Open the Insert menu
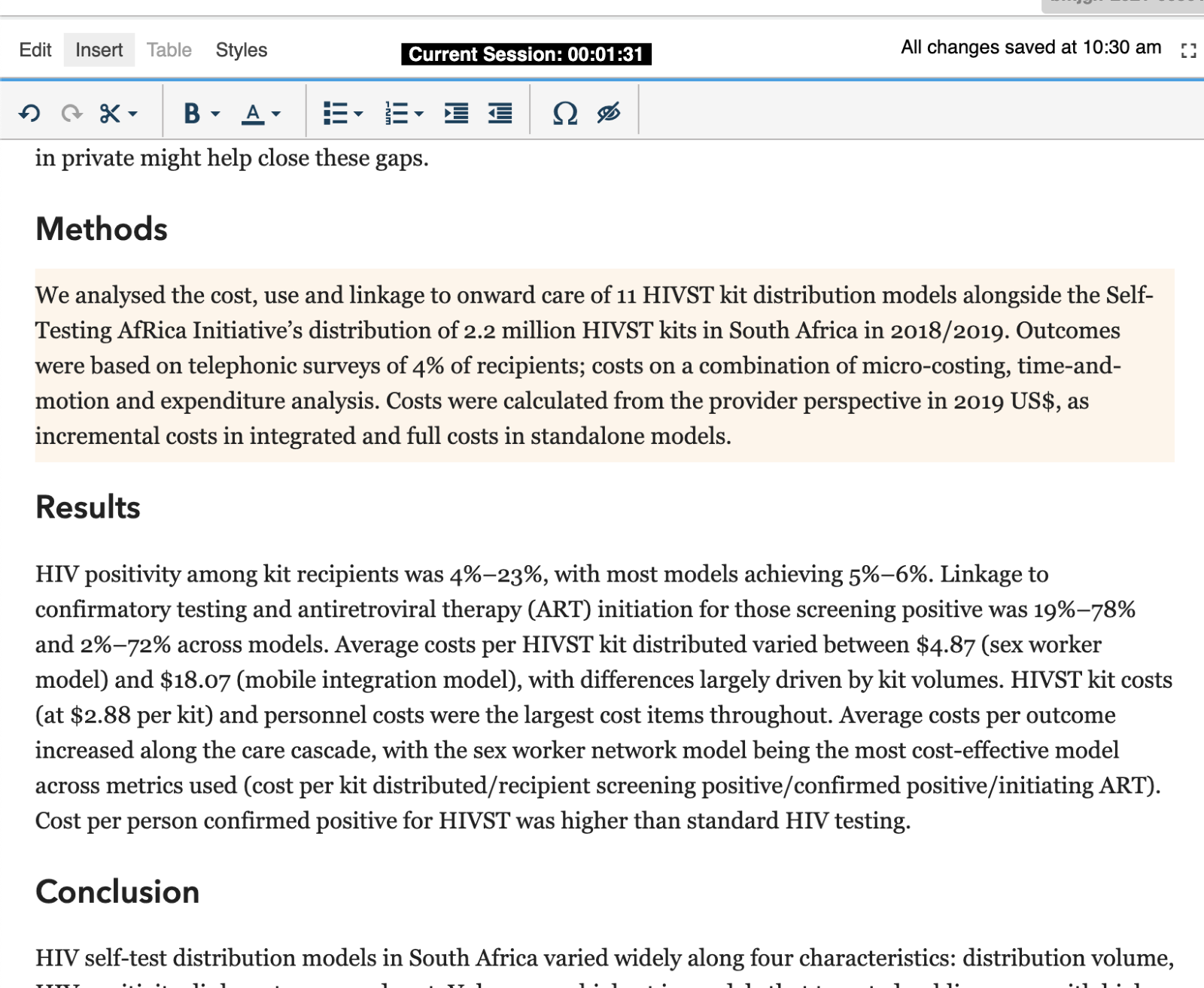This screenshot has width=1204, height=988. coord(99,50)
